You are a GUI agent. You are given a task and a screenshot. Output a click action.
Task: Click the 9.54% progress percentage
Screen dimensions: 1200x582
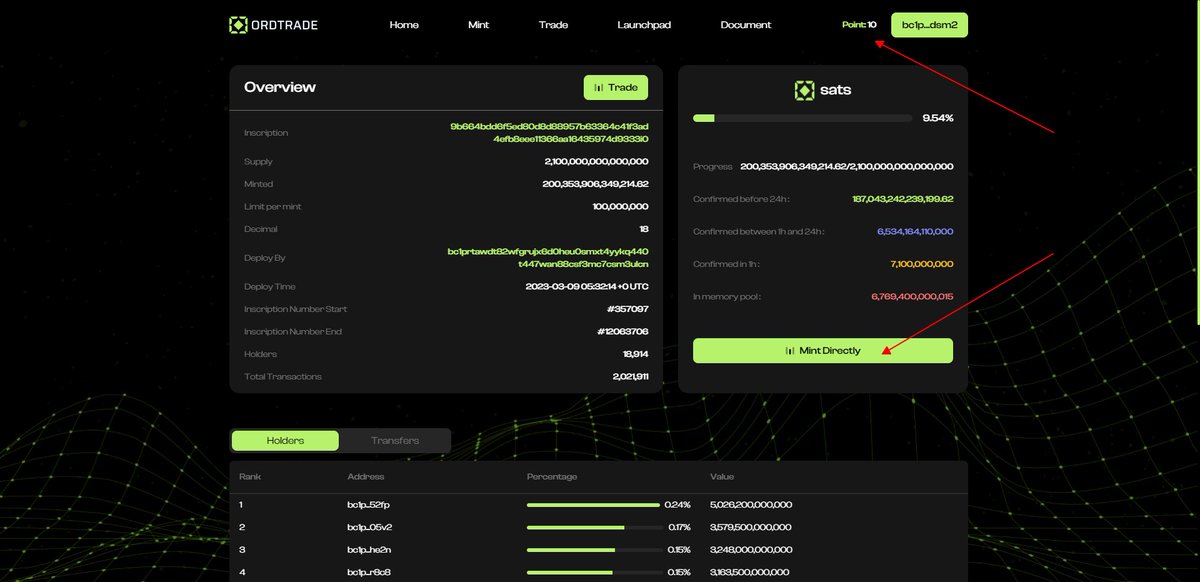tap(938, 118)
